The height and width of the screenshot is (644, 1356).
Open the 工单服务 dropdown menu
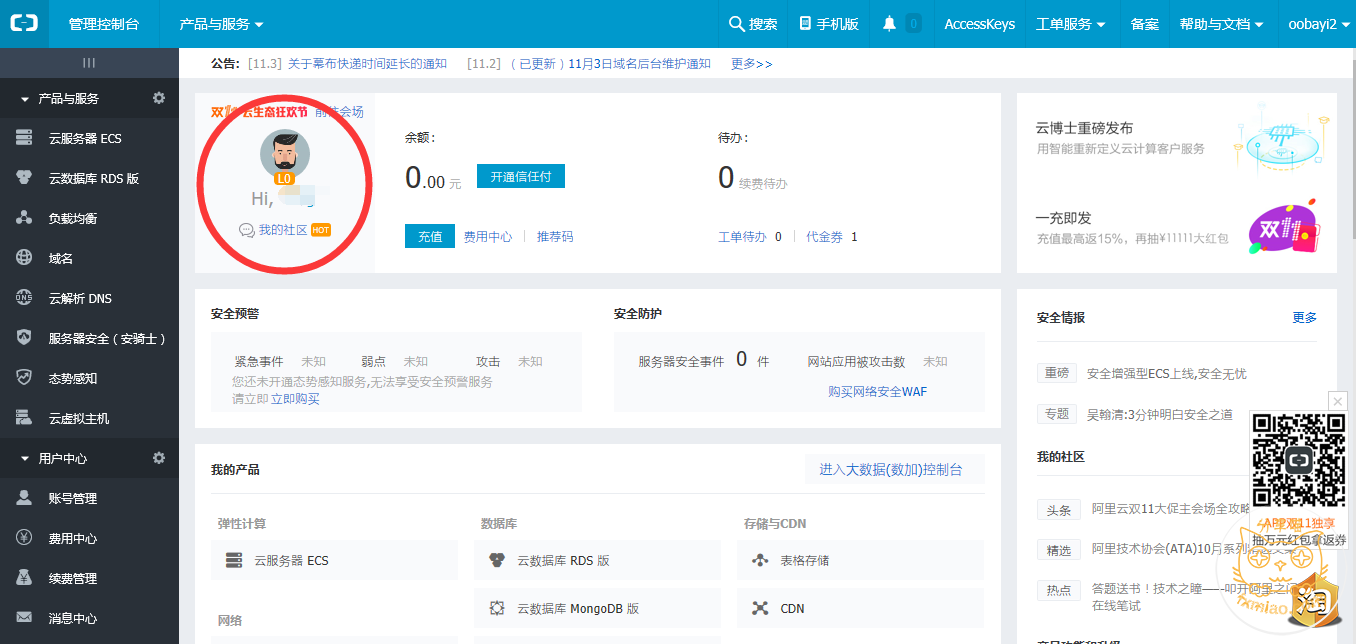pyautogui.click(x=1071, y=24)
